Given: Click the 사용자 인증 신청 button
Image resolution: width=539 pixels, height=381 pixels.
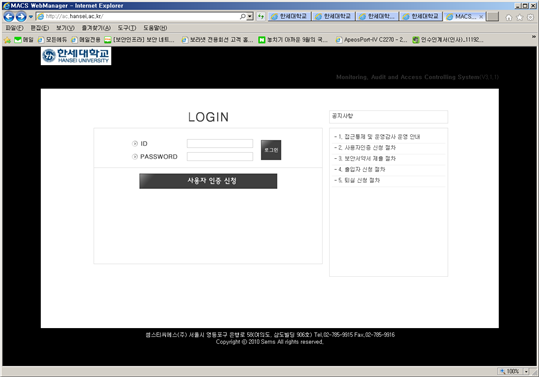Looking at the screenshot, I should (x=208, y=181).
